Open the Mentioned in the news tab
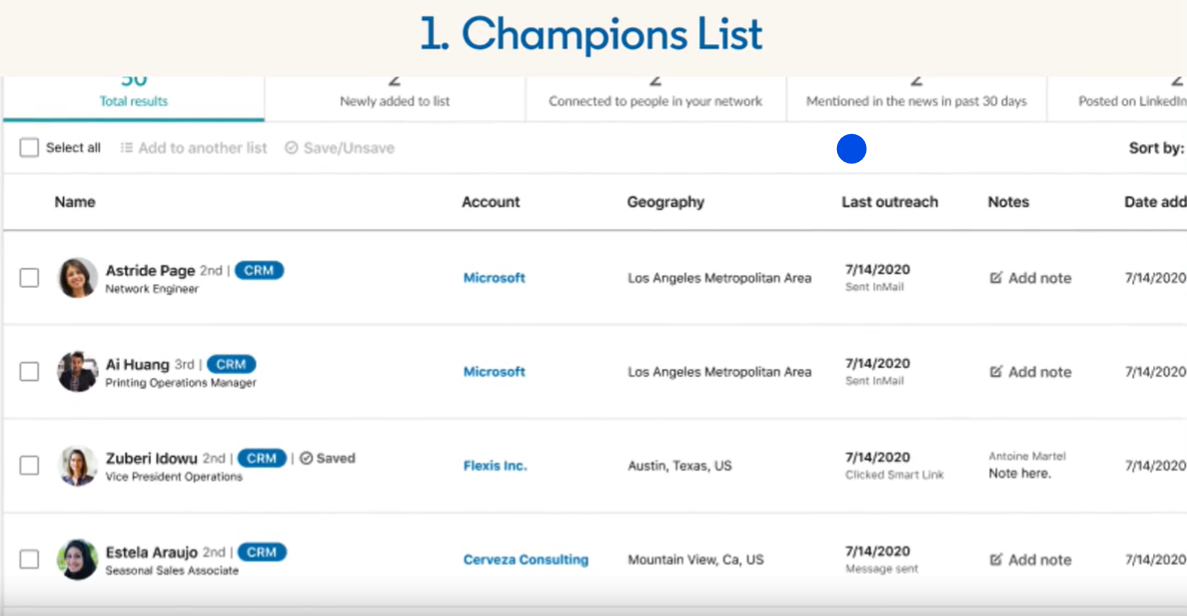 click(916, 101)
